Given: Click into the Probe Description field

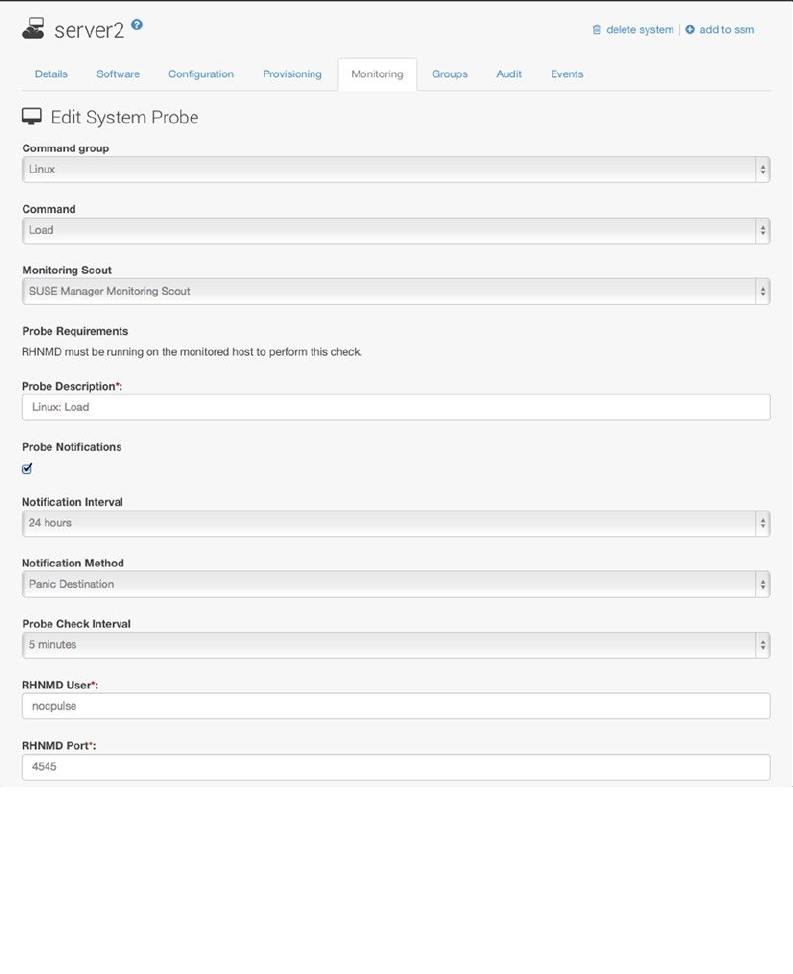Looking at the screenshot, I should (395, 407).
